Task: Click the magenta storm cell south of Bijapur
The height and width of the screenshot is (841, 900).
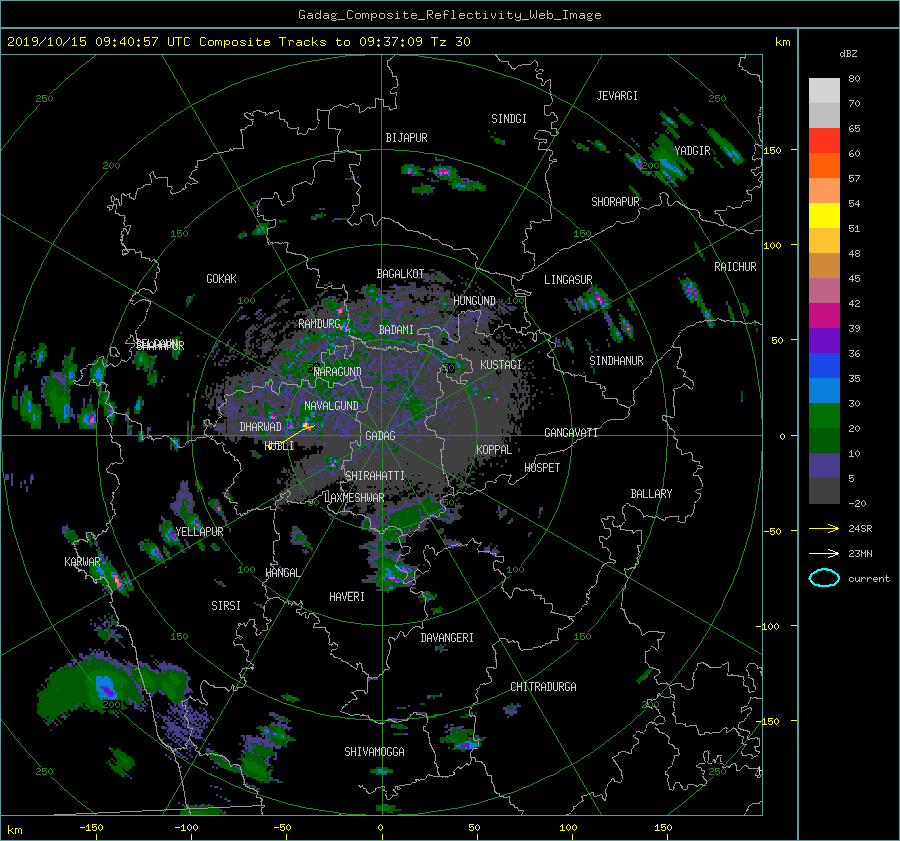Action: pos(443,172)
